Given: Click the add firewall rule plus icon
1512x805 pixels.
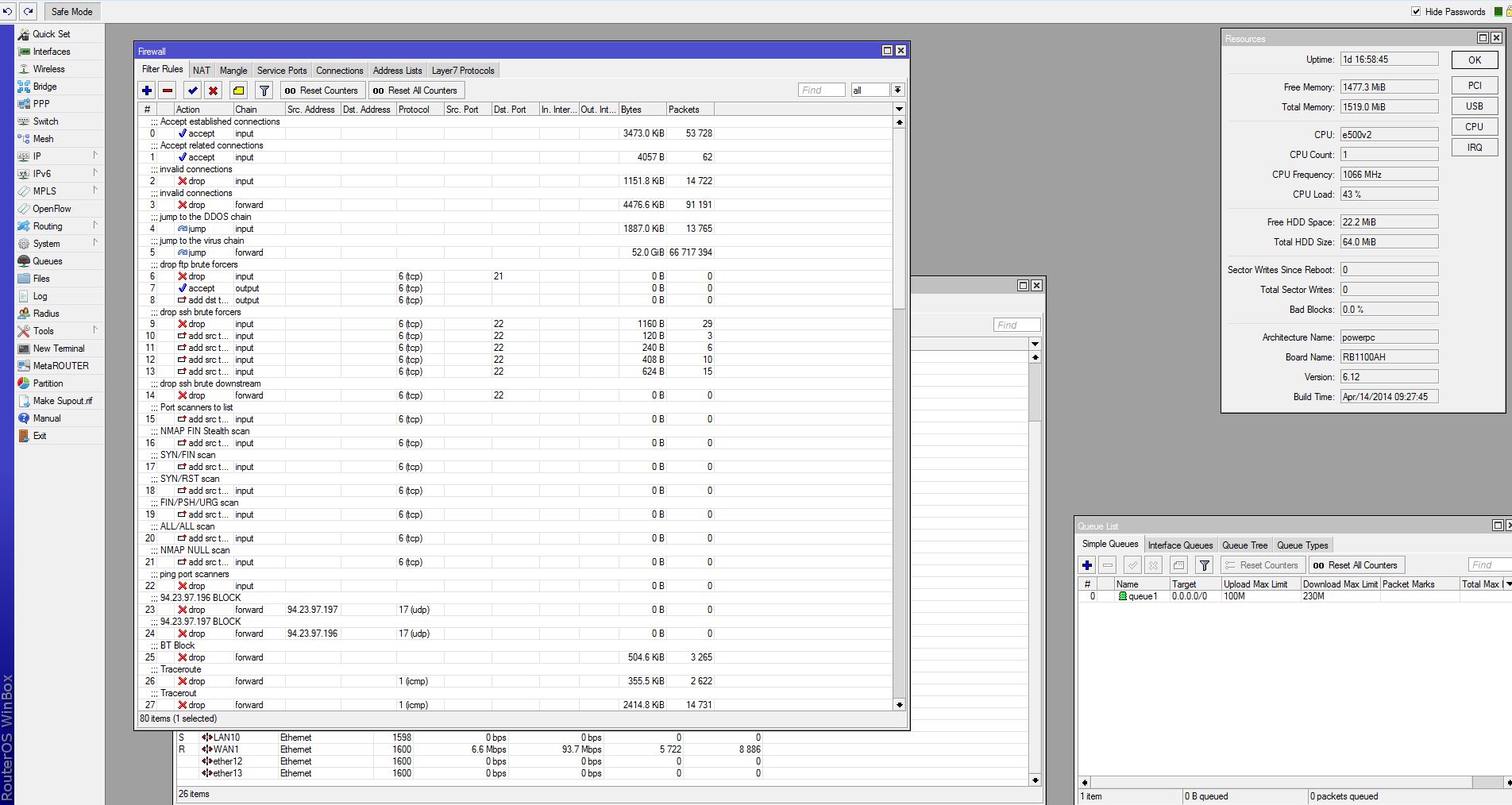Looking at the screenshot, I should [x=147, y=91].
